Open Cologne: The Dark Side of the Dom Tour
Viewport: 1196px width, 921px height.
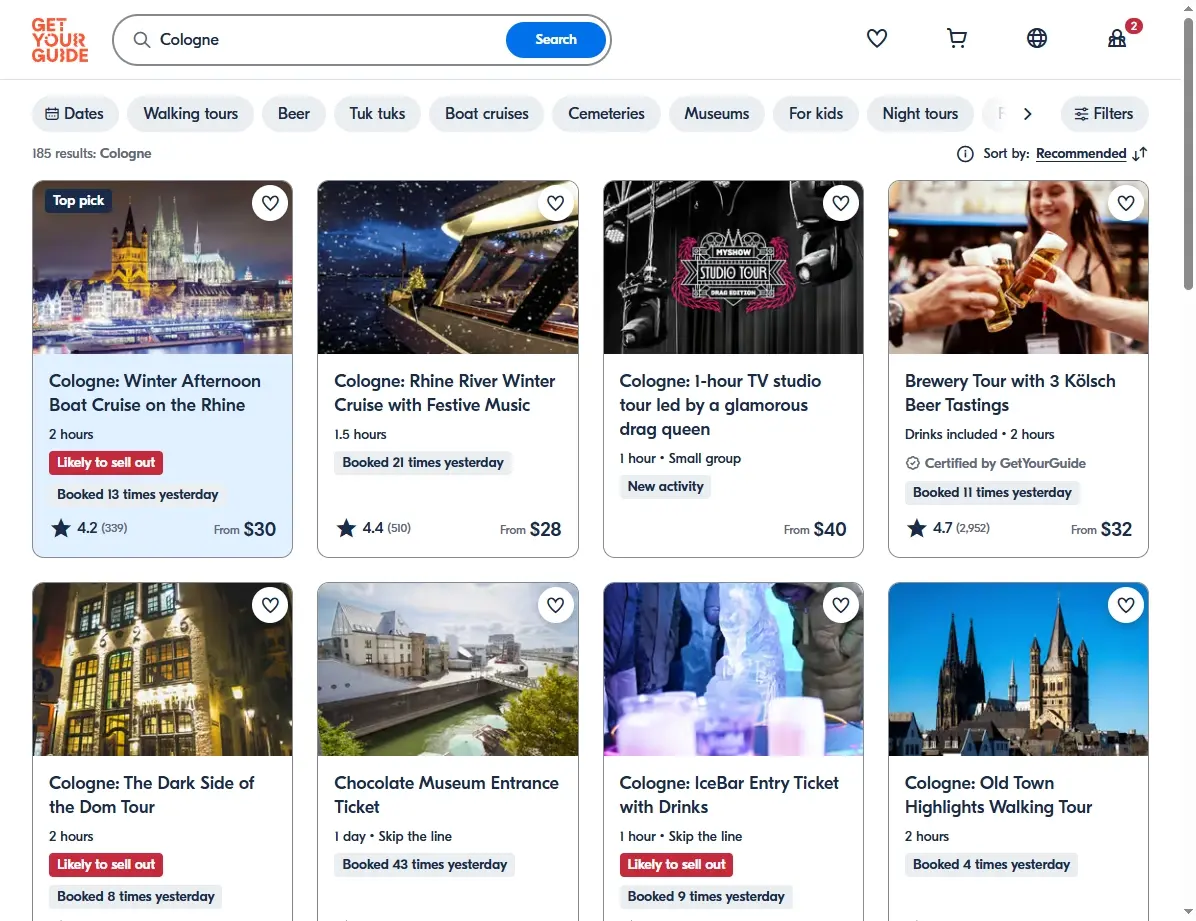(x=152, y=795)
